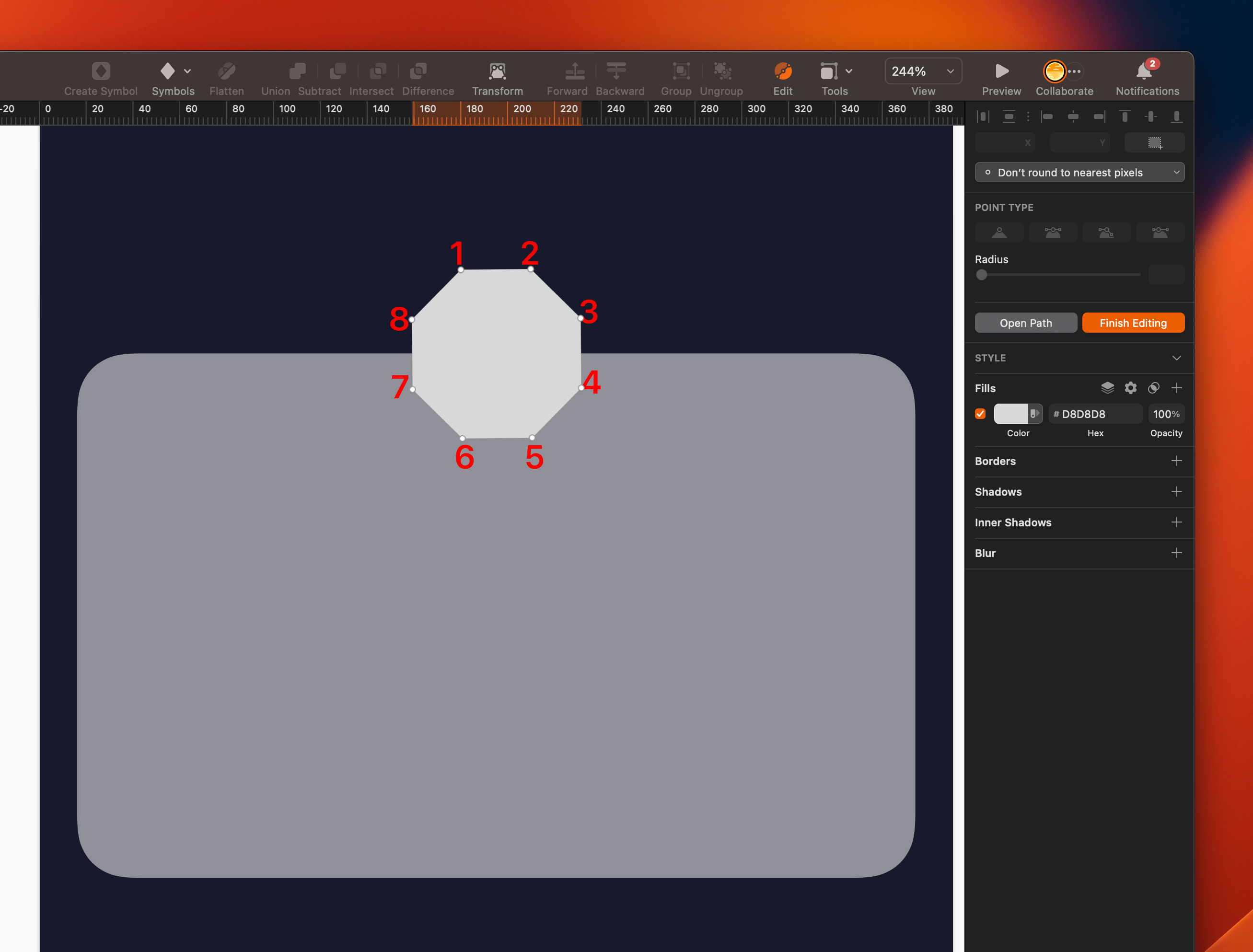Image resolution: width=1253 pixels, height=952 pixels.
Task: Open the Don't round to nearest pixels dropdown
Action: point(1079,172)
